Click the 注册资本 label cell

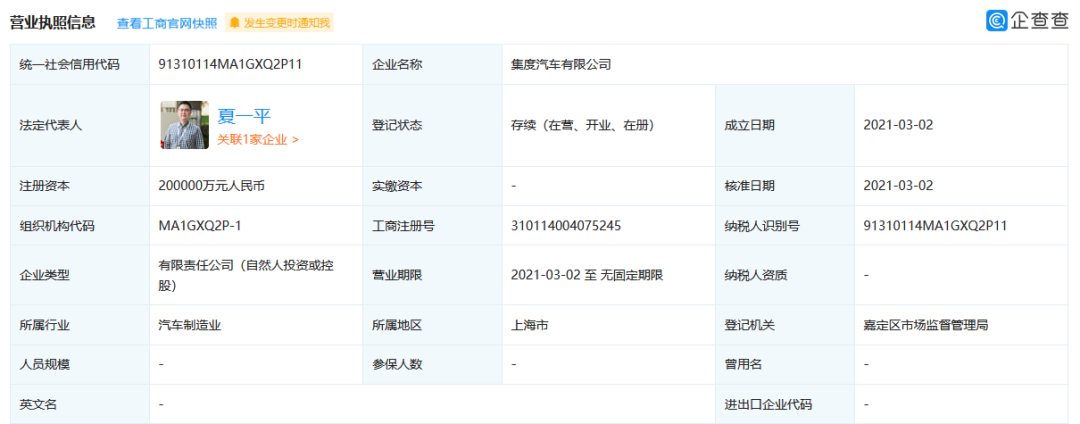pyautogui.click(x=80, y=185)
